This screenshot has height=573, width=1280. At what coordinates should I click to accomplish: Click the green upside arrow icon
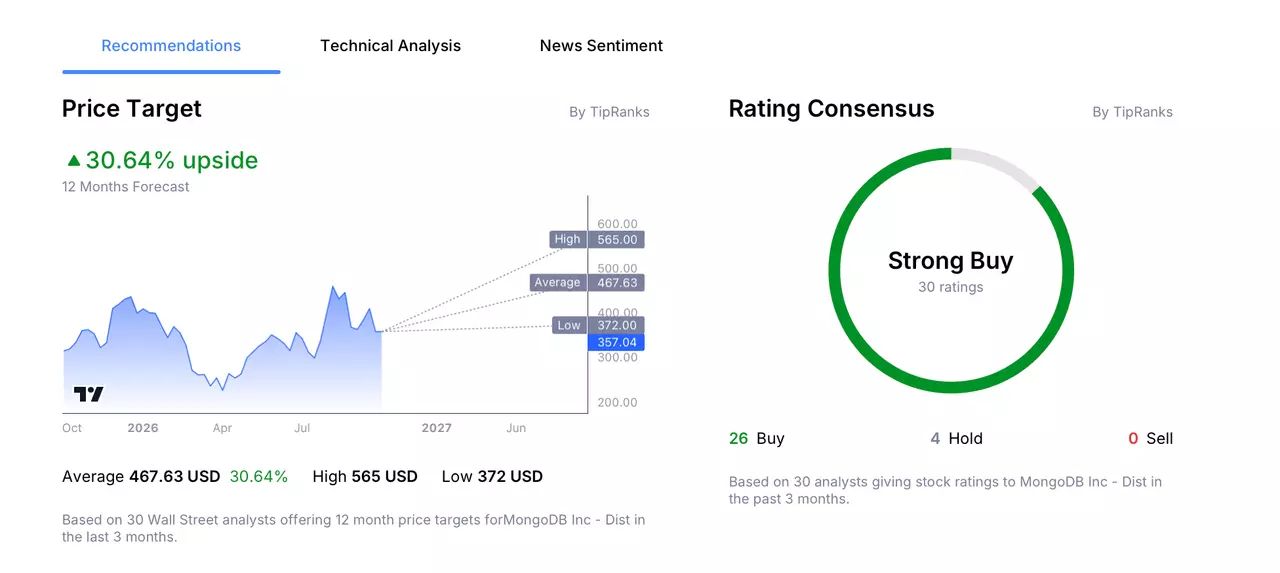tap(73, 160)
